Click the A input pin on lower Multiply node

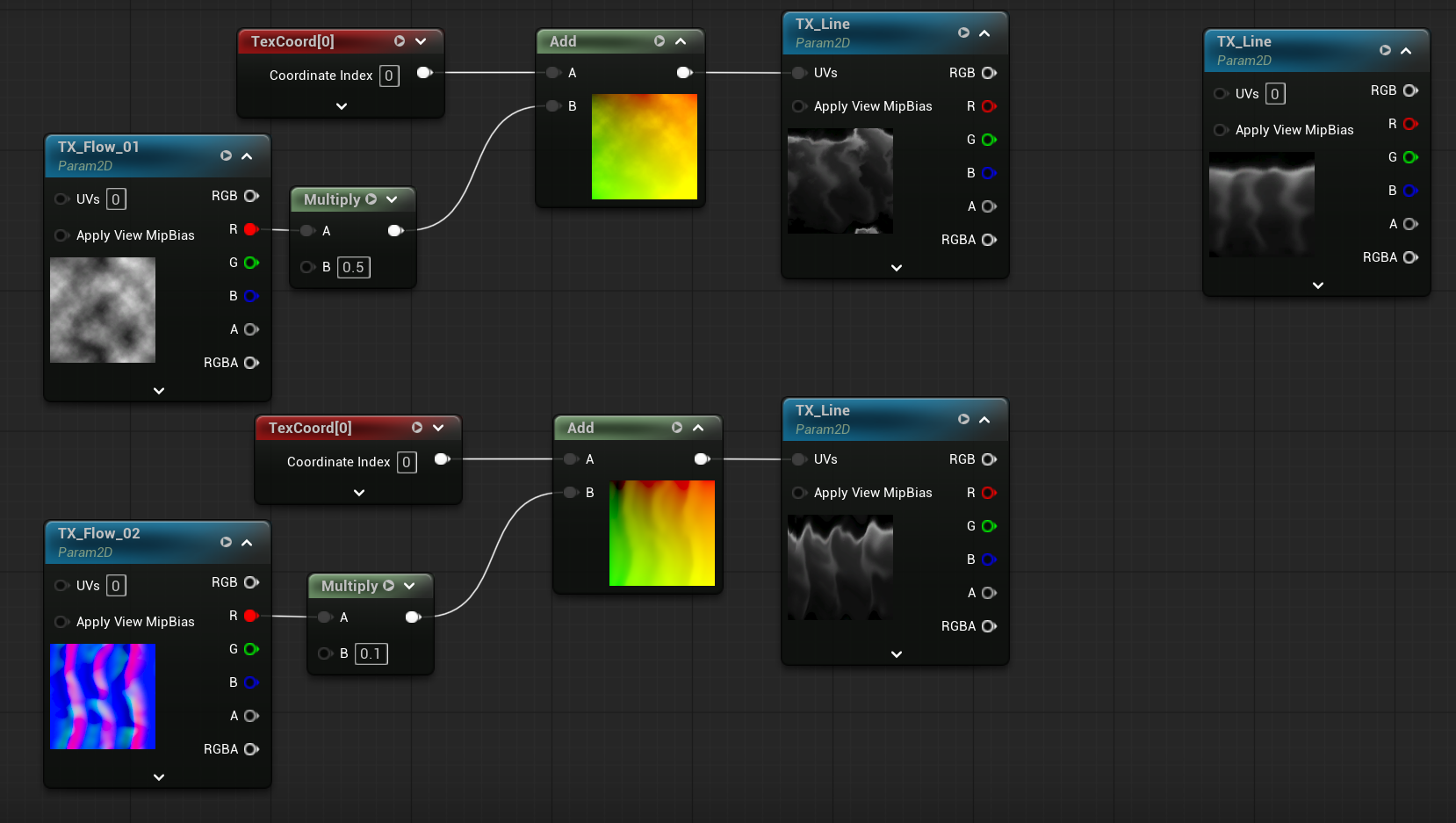[x=325, y=617]
